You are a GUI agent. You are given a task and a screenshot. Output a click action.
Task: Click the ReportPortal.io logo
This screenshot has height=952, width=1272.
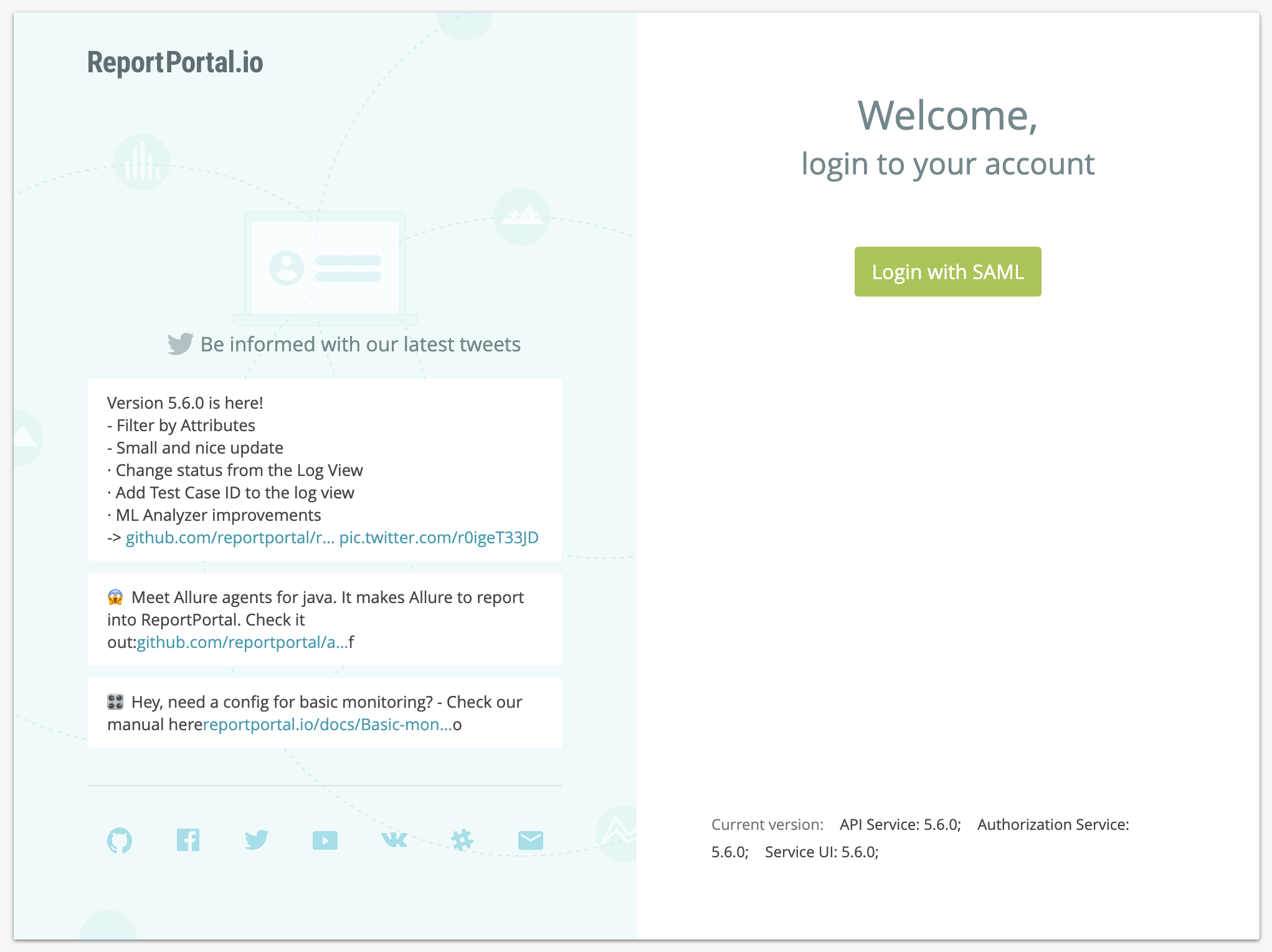pyautogui.click(x=175, y=62)
